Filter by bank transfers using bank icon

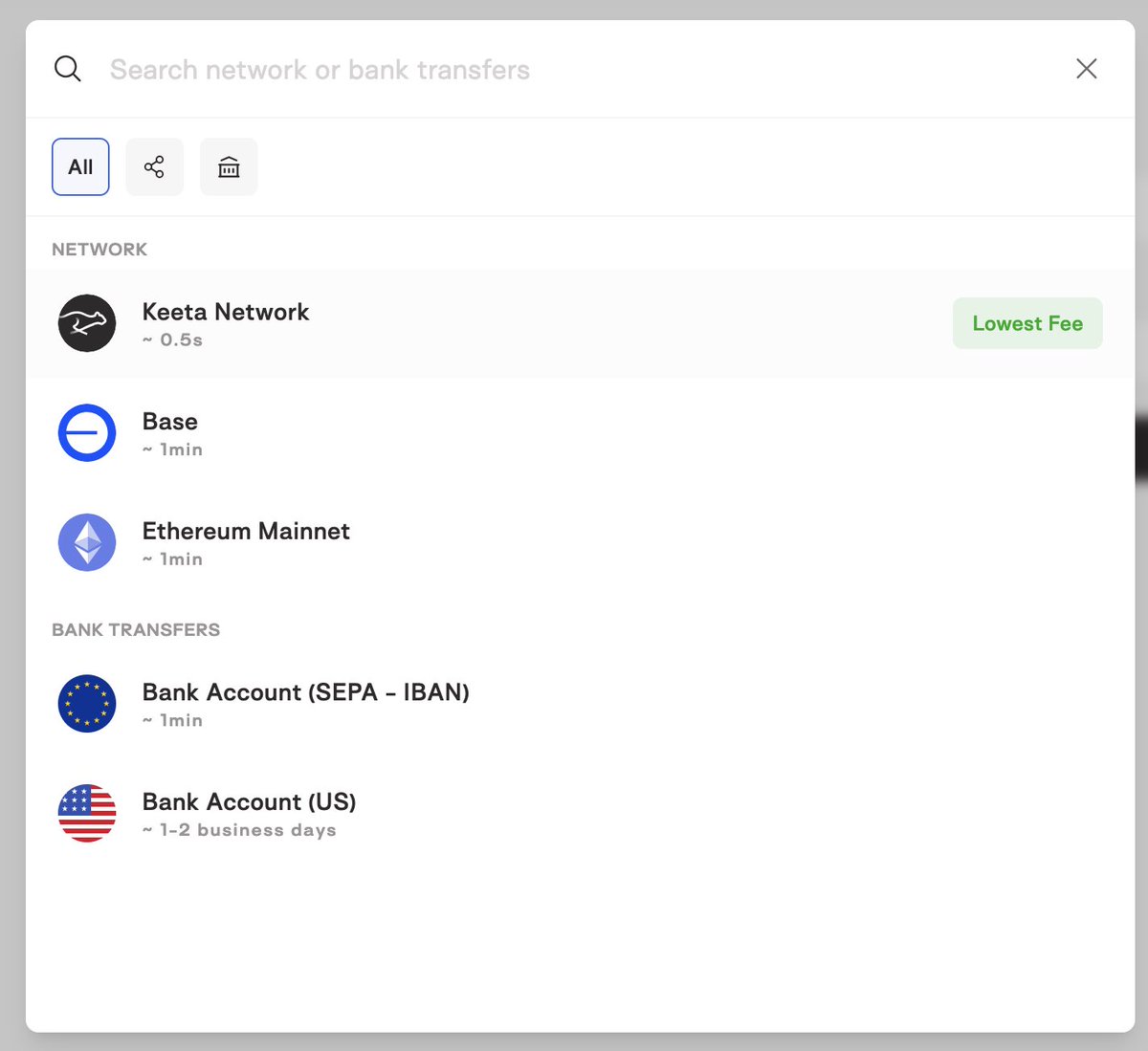229,167
